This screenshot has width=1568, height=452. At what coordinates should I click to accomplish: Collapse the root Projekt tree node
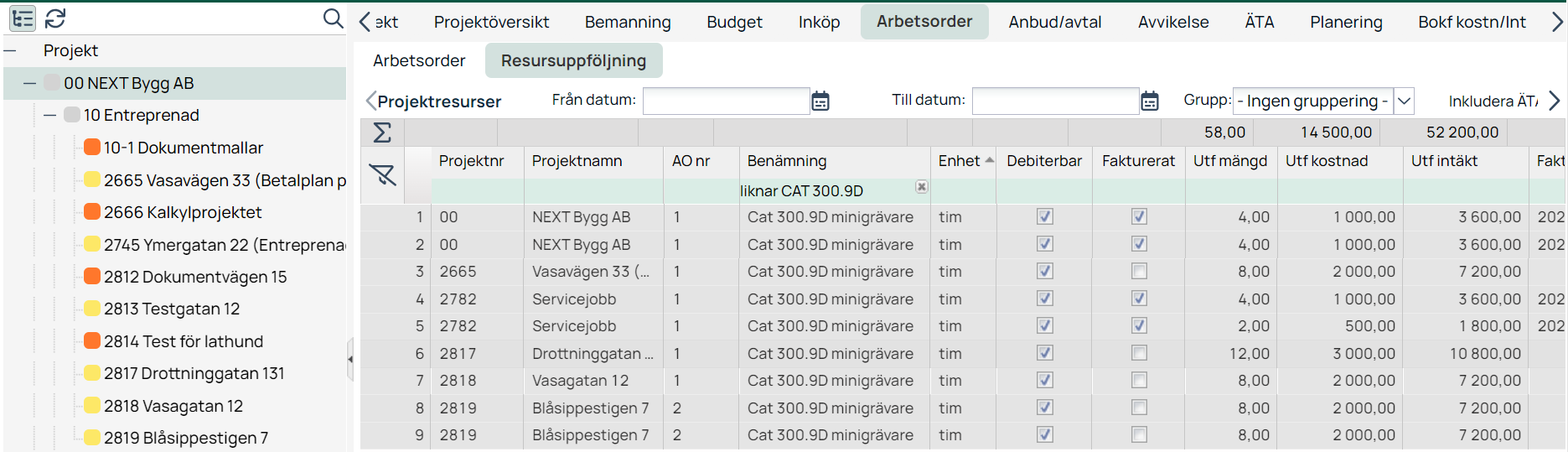pos(11,51)
